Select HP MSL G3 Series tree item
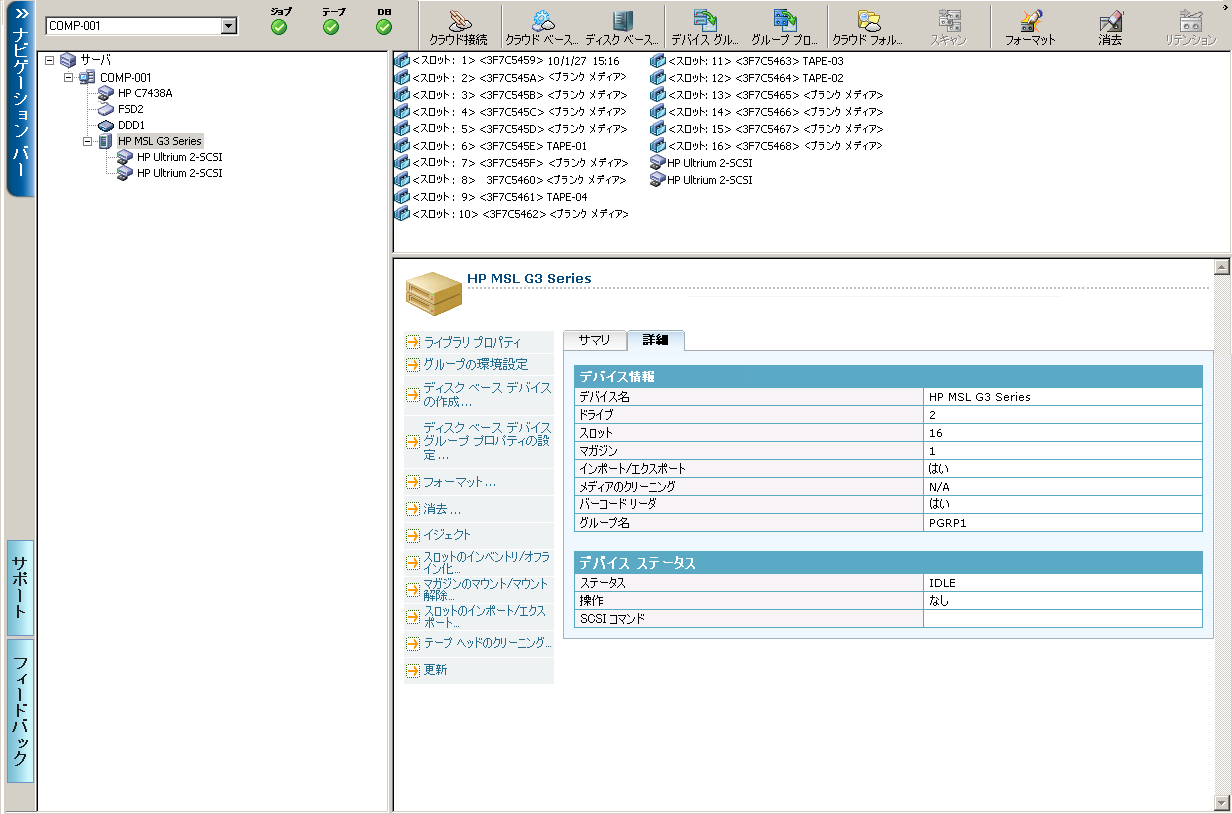 point(160,141)
